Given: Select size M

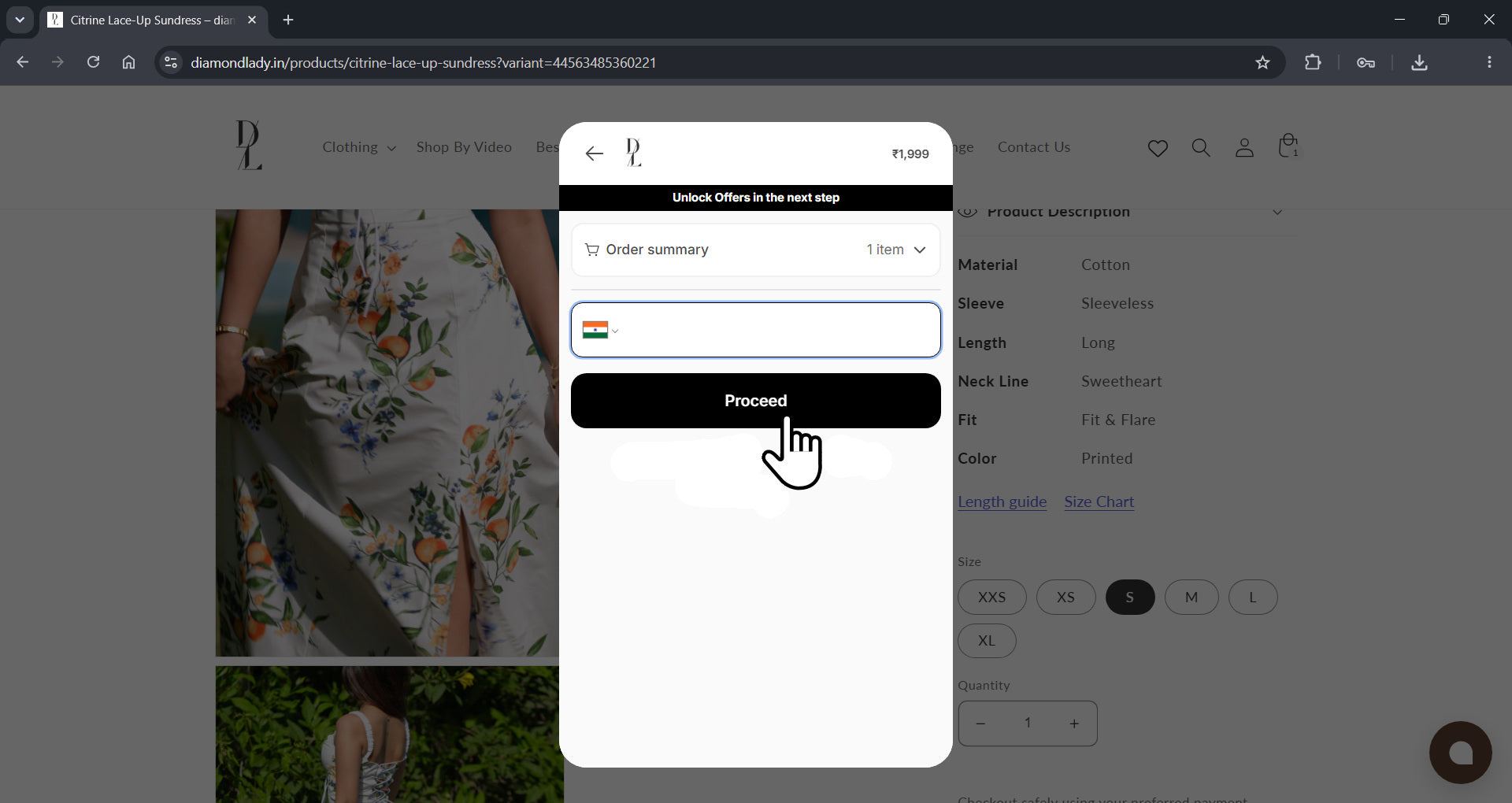Looking at the screenshot, I should pyautogui.click(x=1191, y=598).
